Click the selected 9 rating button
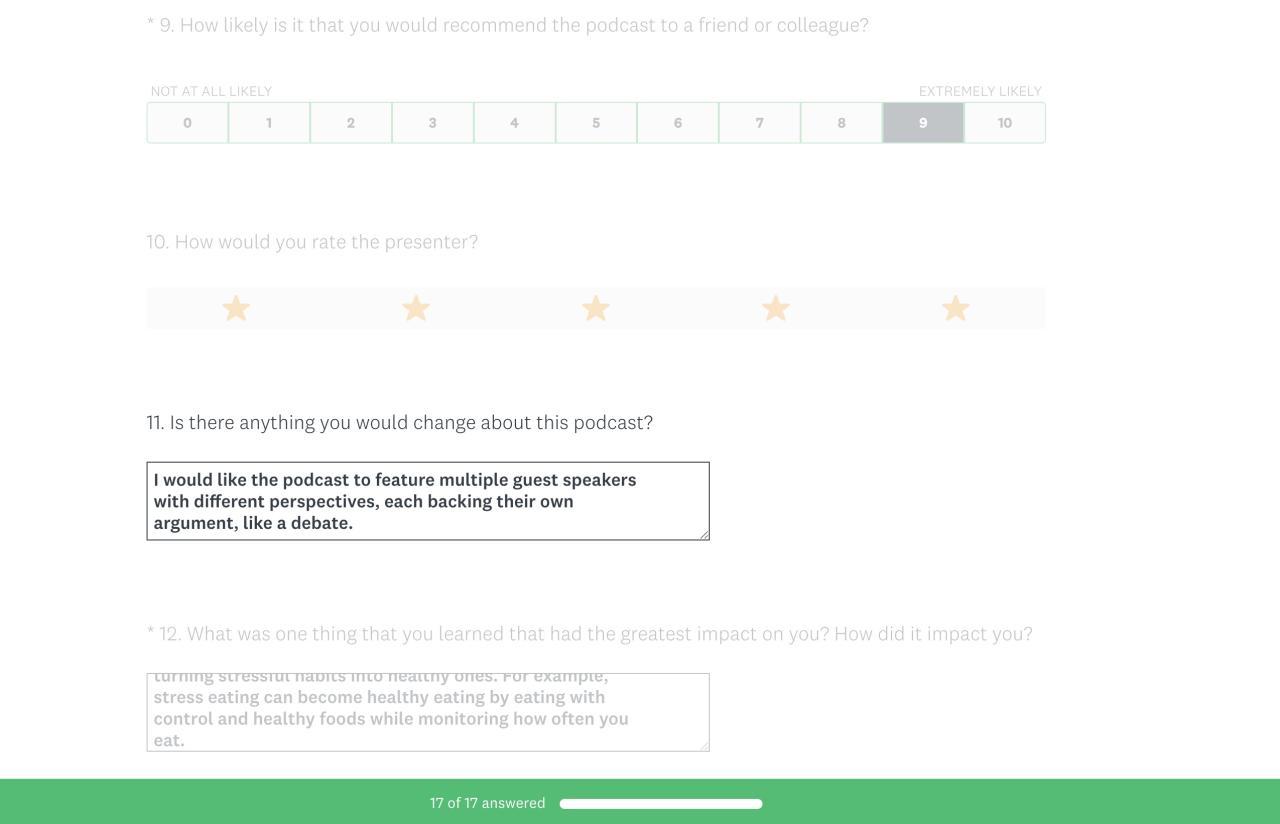Screen dimensions: 1280x824 (923, 123)
